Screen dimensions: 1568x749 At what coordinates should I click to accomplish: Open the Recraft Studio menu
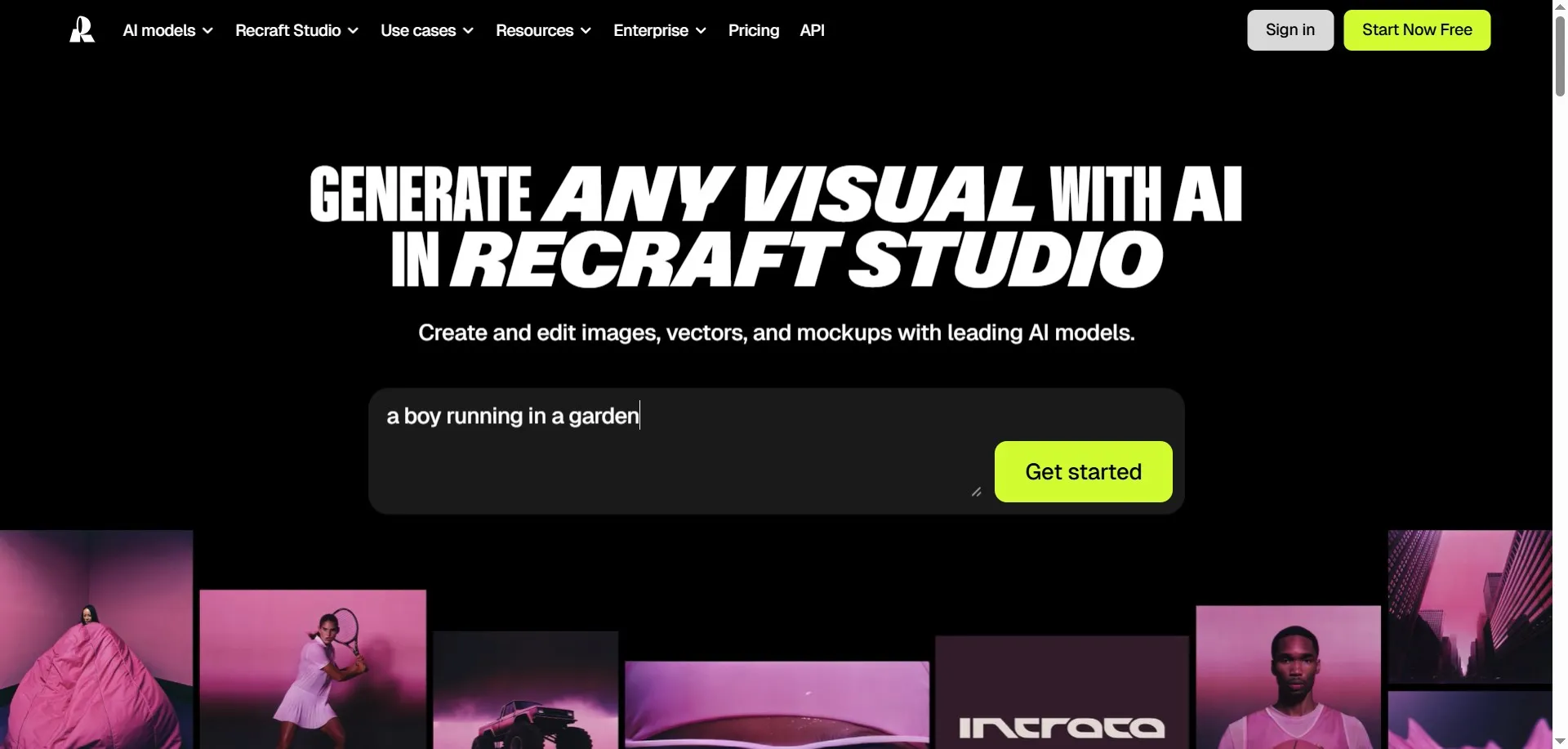(x=296, y=30)
